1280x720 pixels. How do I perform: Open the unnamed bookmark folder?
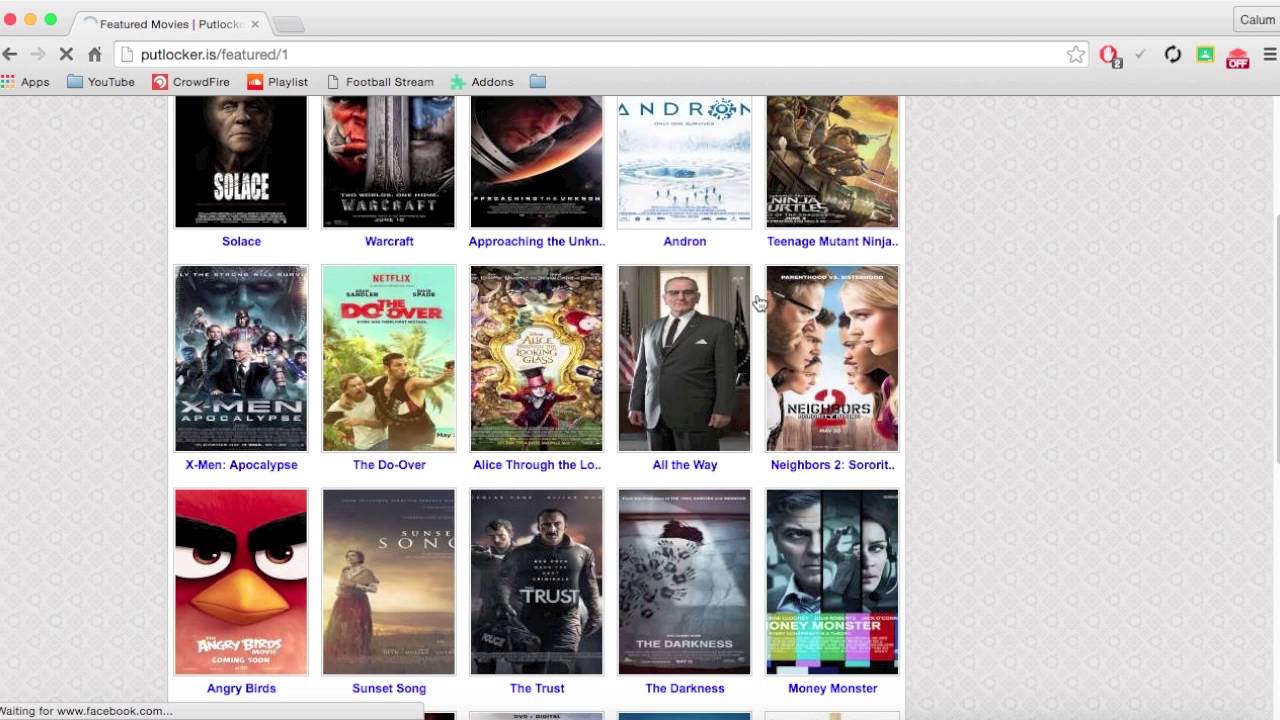(x=538, y=82)
